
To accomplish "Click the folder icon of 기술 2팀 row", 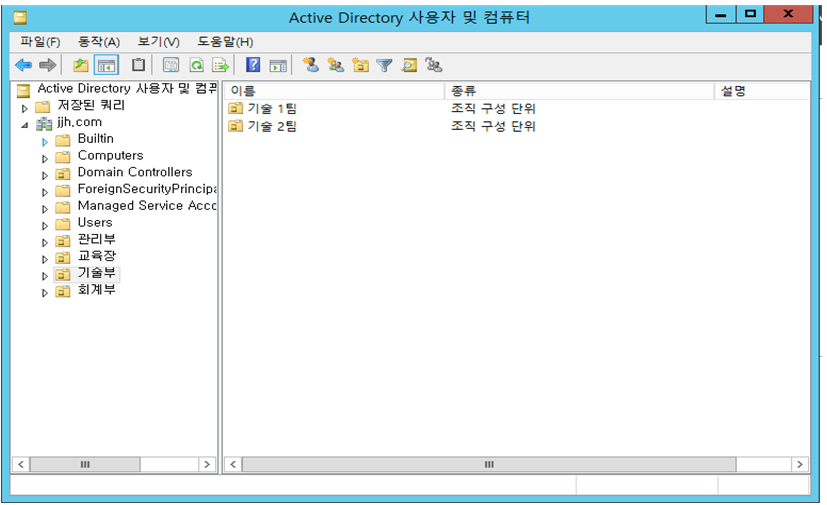I will (x=235, y=126).
